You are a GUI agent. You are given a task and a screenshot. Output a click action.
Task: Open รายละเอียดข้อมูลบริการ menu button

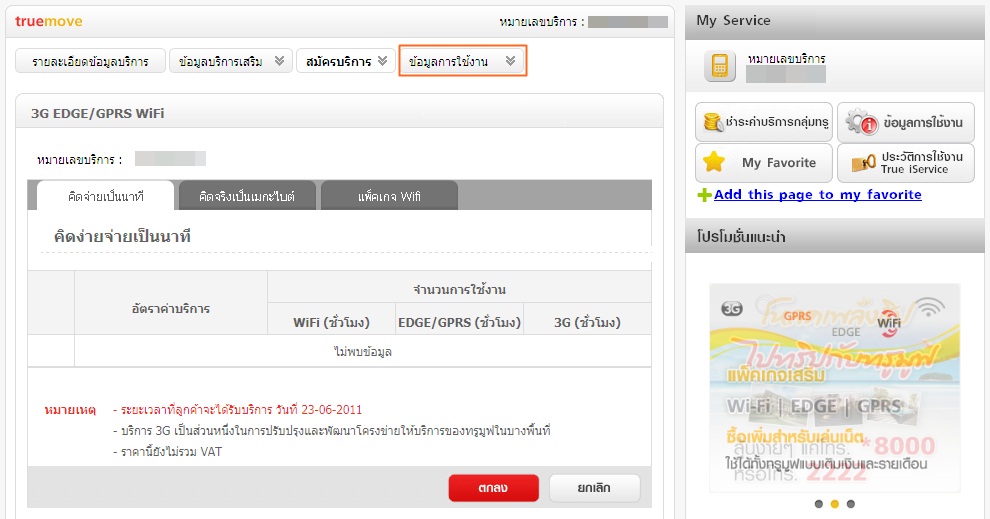(x=90, y=61)
